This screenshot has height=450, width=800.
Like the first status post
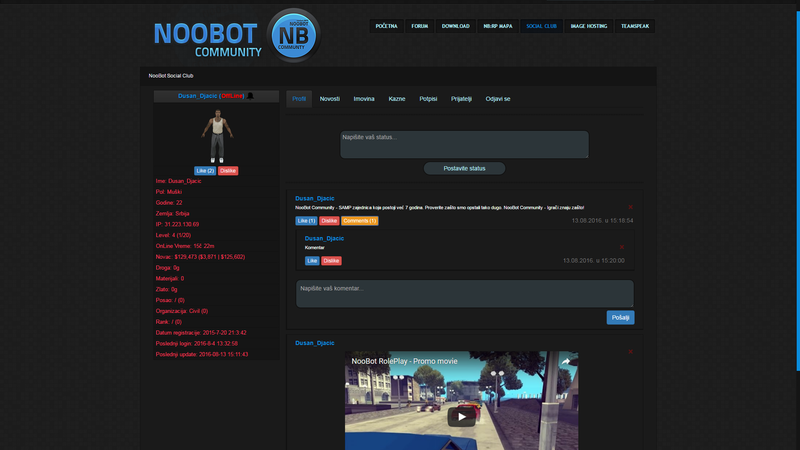coord(306,220)
